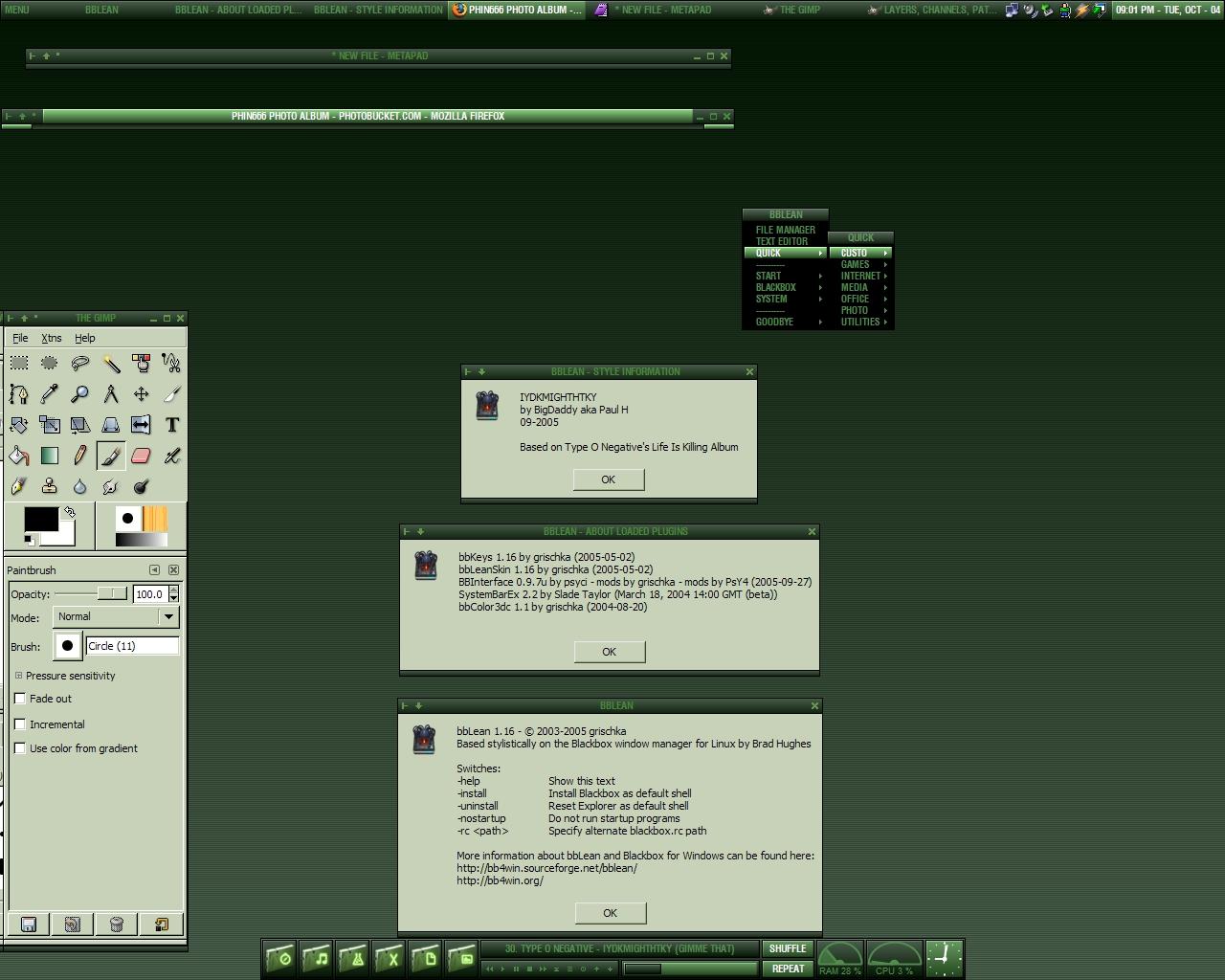Viewport: 1225px width, 980px height.
Task: Toggle the REPEAT button in player bar
Action: 788,969
